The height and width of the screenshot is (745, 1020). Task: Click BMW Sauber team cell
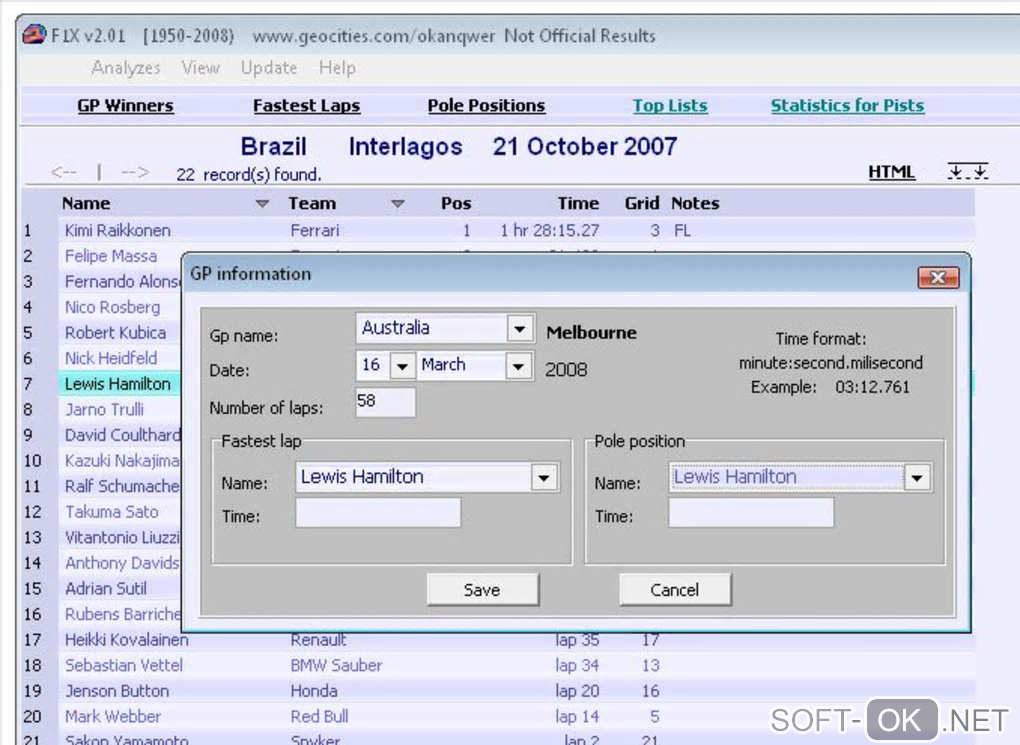(x=336, y=665)
